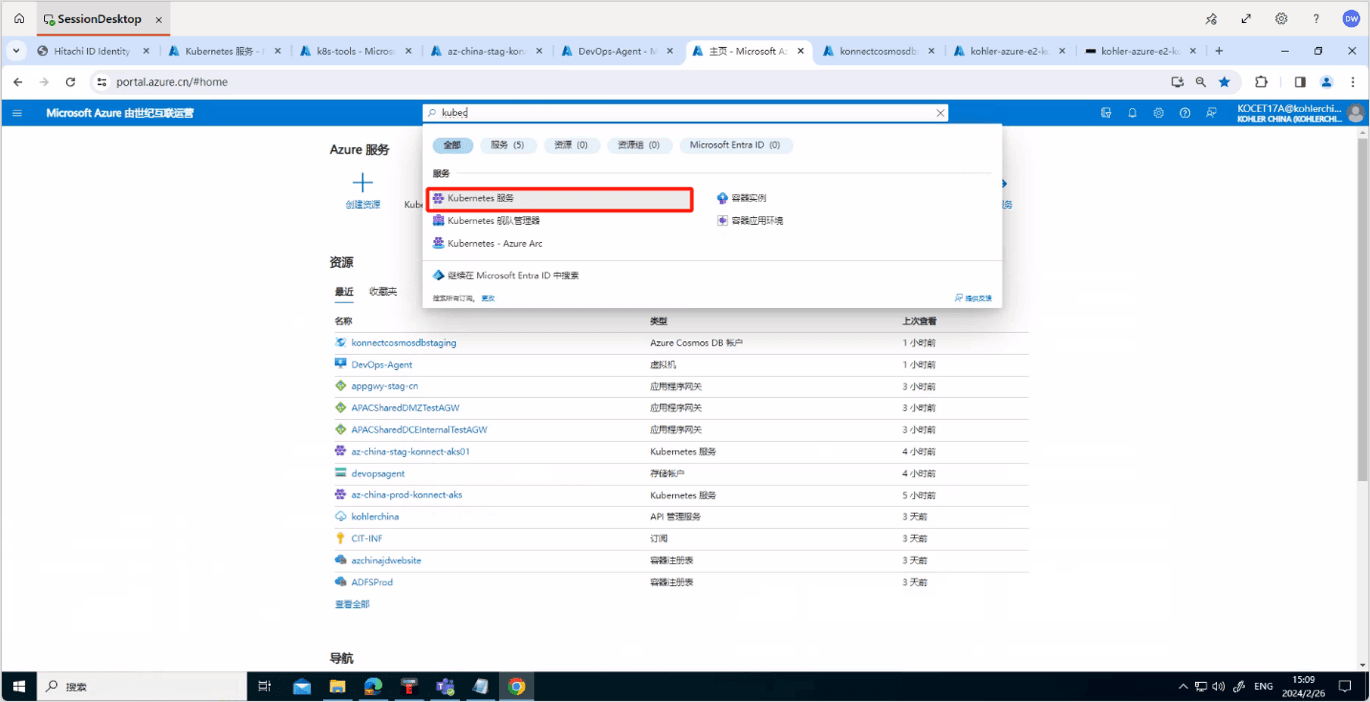Clear the search box with the X icon
1370x702 pixels.
pyautogui.click(x=940, y=113)
